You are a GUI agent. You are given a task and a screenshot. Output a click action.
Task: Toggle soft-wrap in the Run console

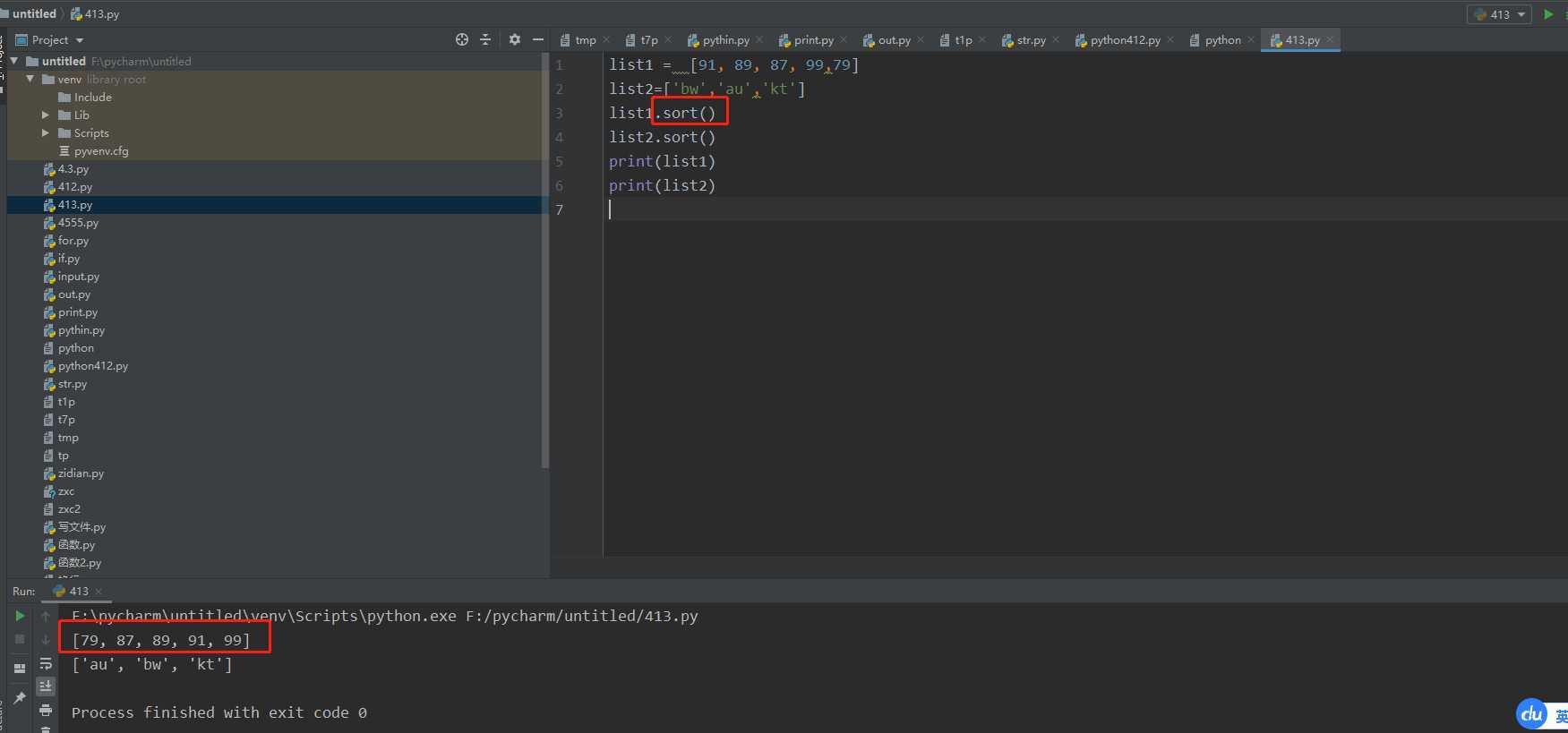[x=46, y=663]
